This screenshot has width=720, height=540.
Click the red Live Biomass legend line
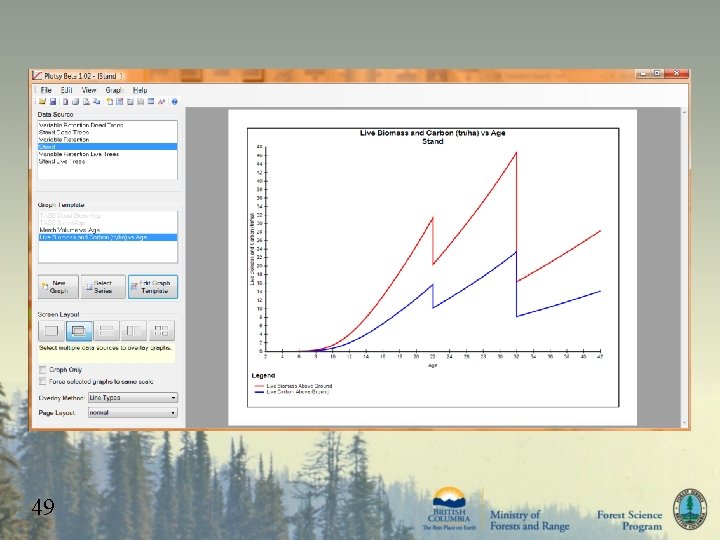click(259, 386)
